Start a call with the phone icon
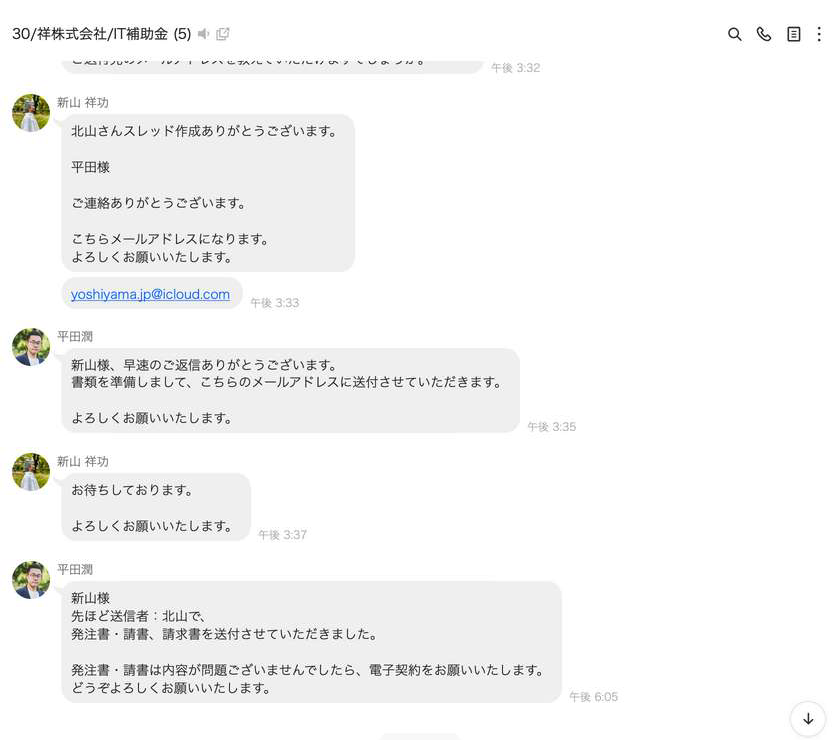 click(764, 34)
